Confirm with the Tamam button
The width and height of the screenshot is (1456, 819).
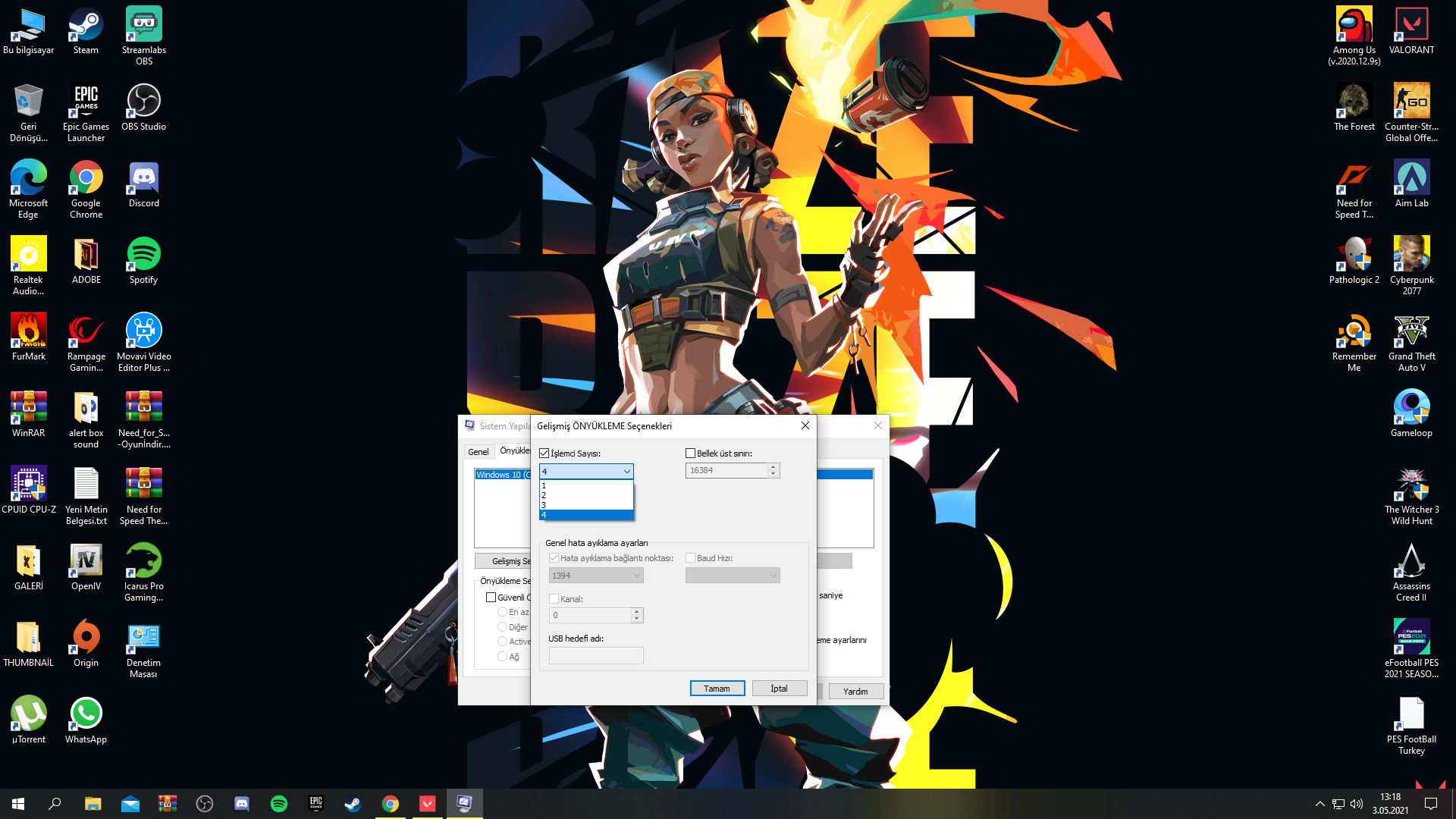pos(717,689)
